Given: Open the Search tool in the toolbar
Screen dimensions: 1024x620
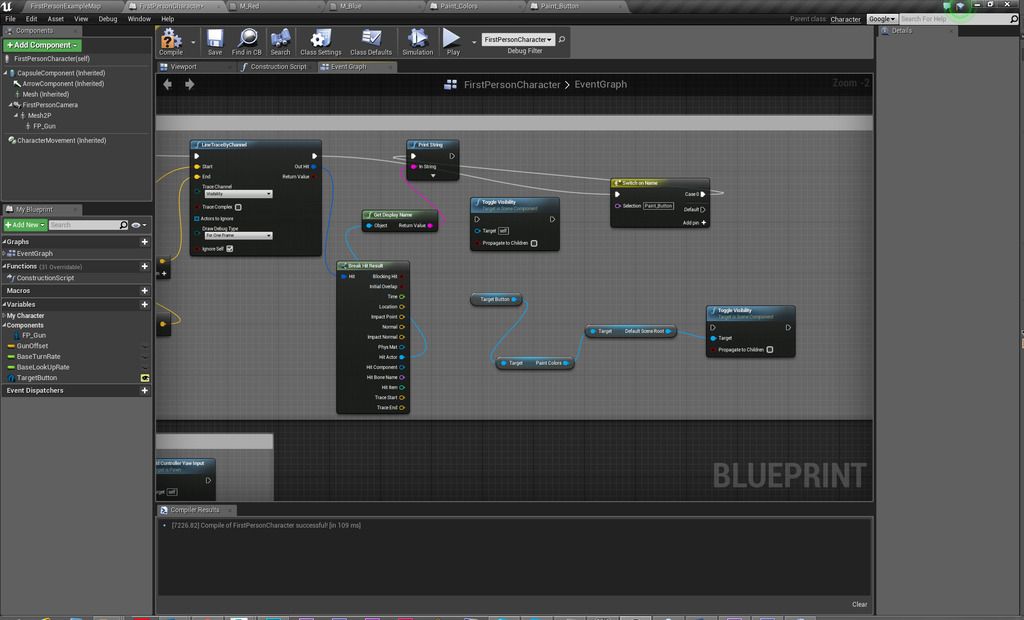Looking at the screenshot, I should (x=280, y=42).
